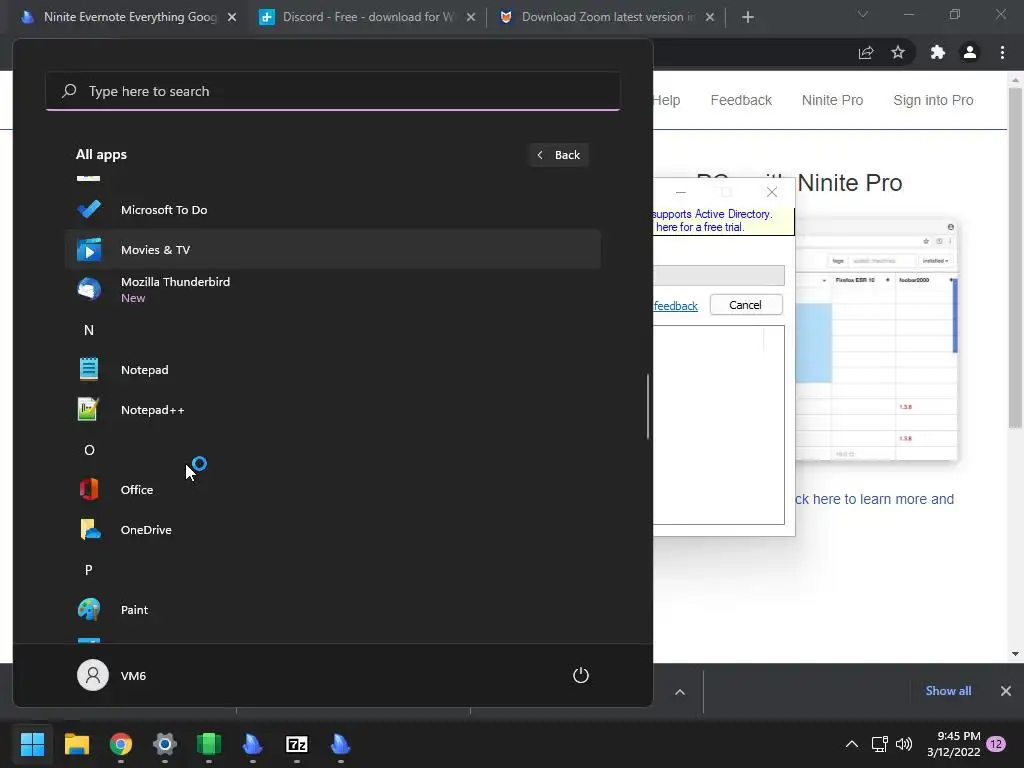Switch to the Discord download tab
This screenshot has width=1024, height=768.
coord(368,17)
